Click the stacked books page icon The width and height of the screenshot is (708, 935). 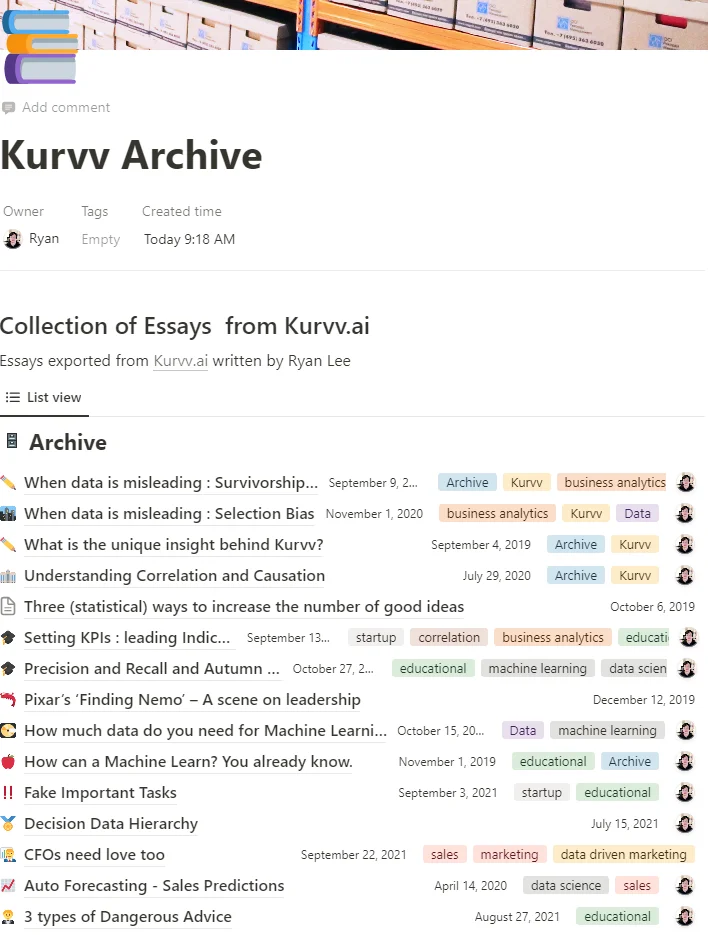40,46
